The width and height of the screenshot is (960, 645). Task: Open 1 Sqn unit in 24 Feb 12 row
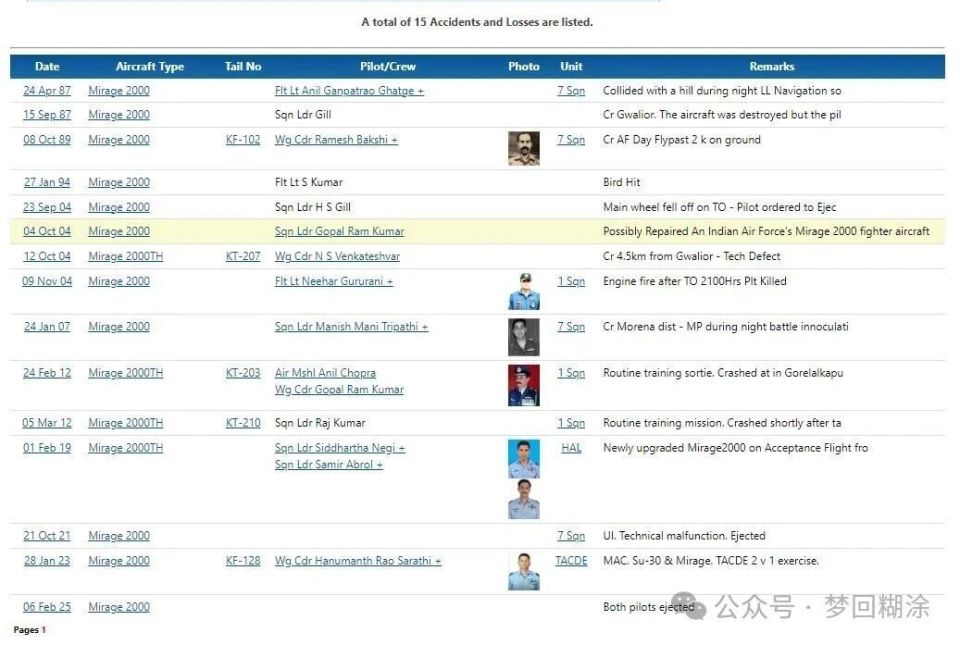[571, 373]
